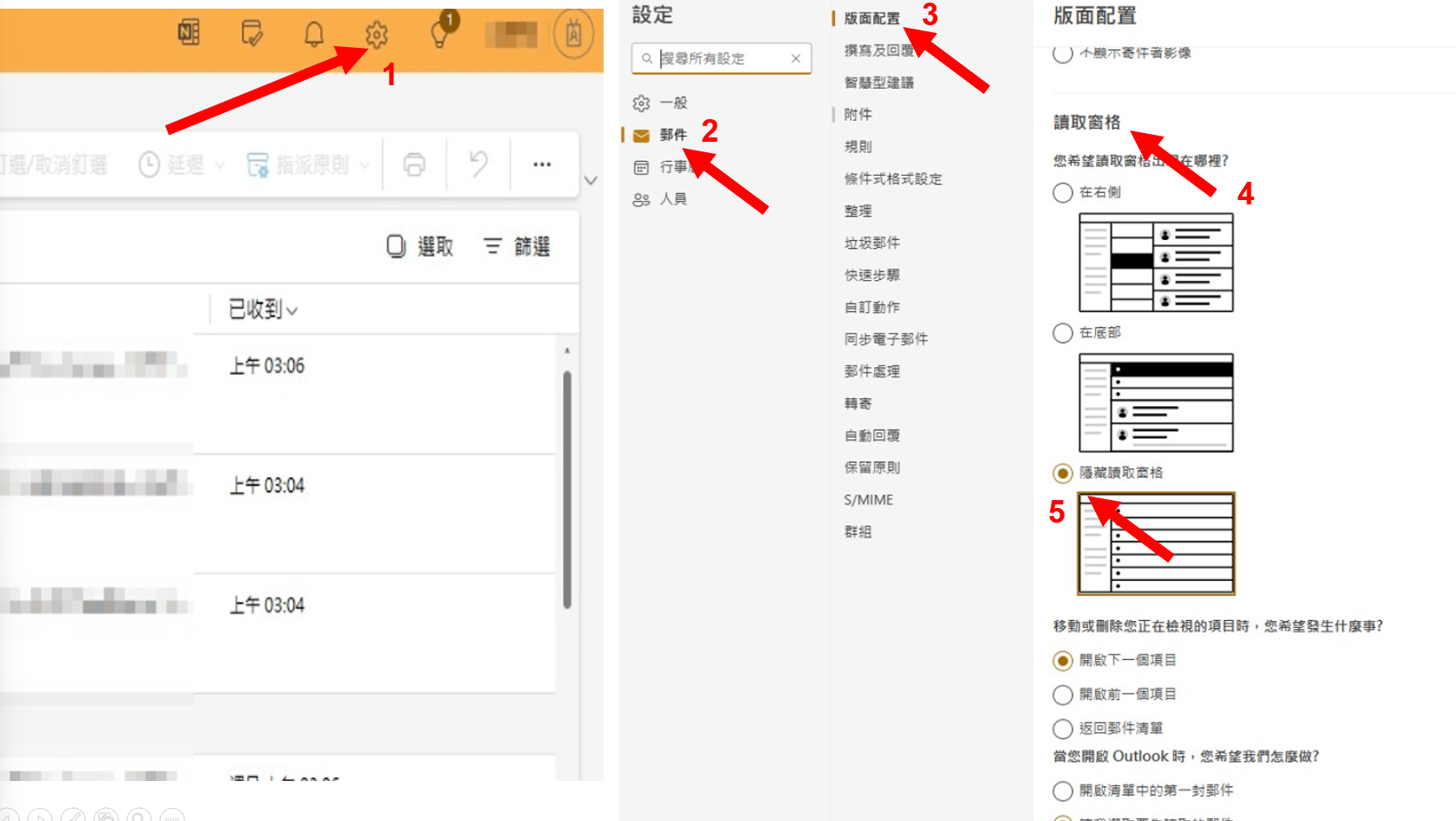Clear the settings search with X

click(x=795, y=58)
